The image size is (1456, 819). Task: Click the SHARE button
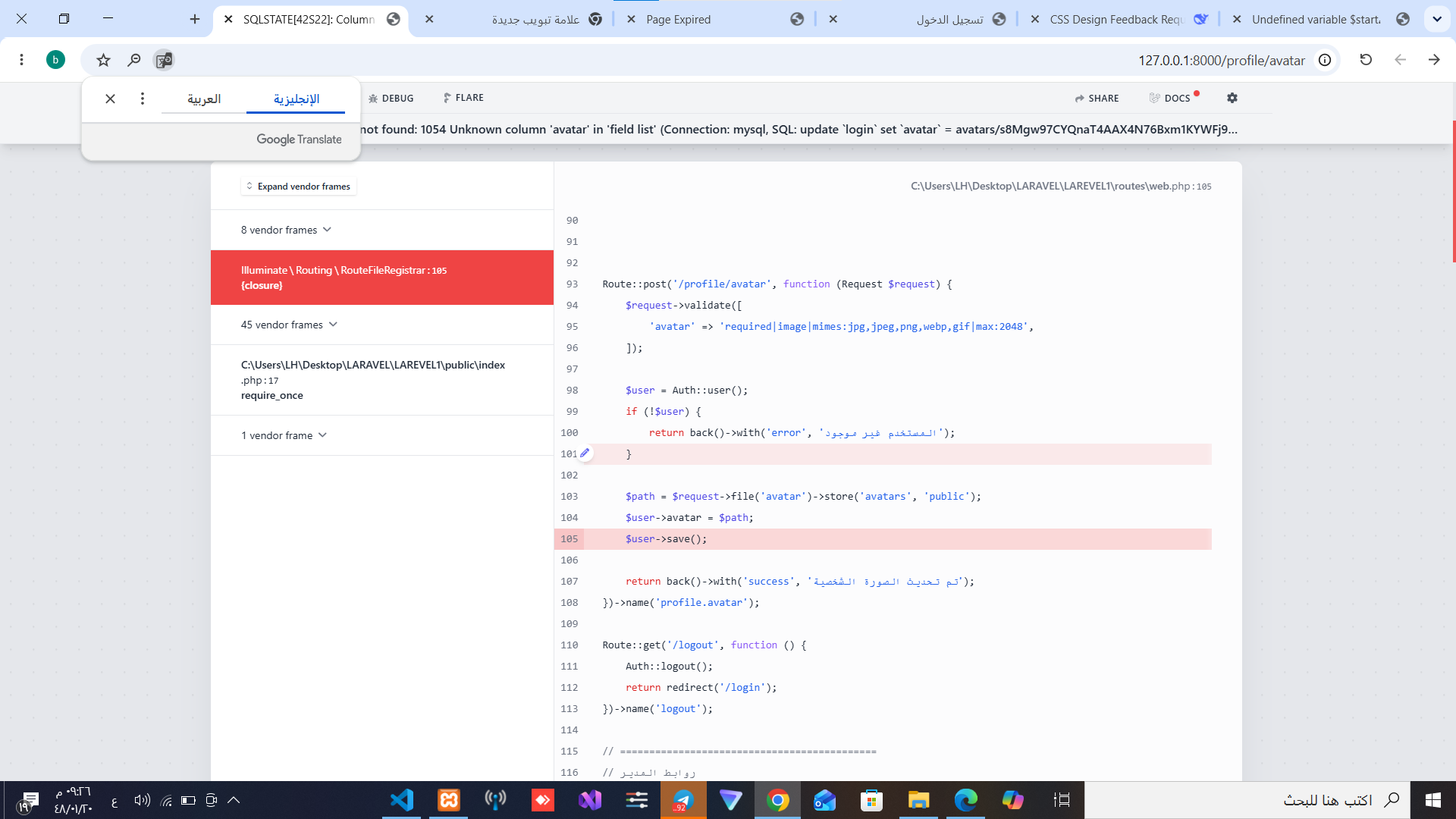coord(1097,98)
